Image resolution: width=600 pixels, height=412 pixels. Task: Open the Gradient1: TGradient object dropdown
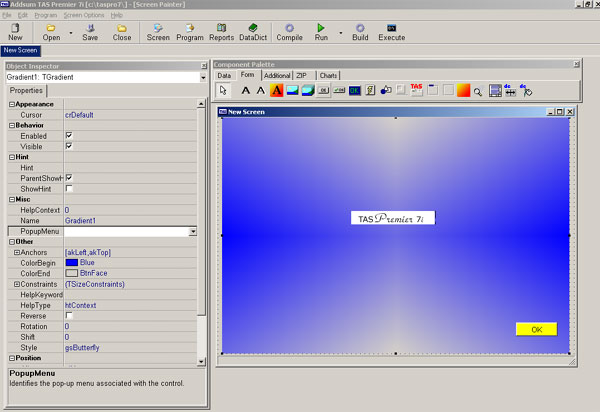tap(203, 77)
